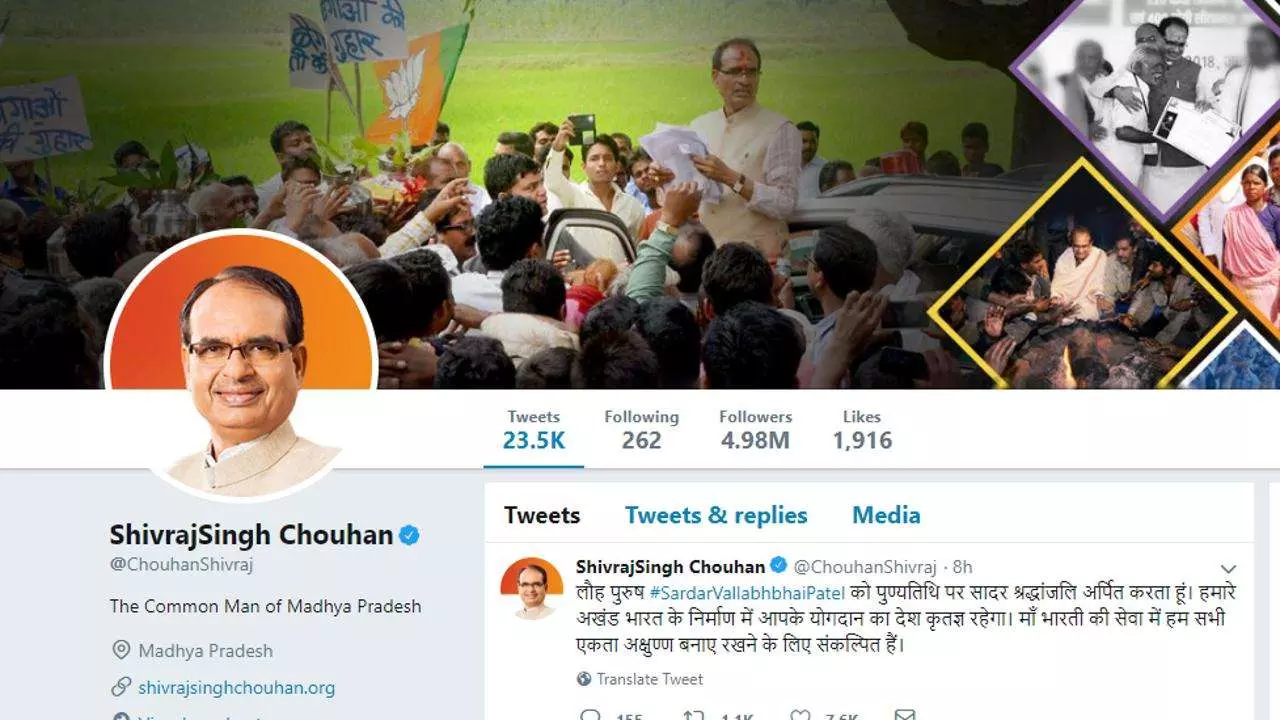Switch to the Tweets & replies tab

[716, 515]
